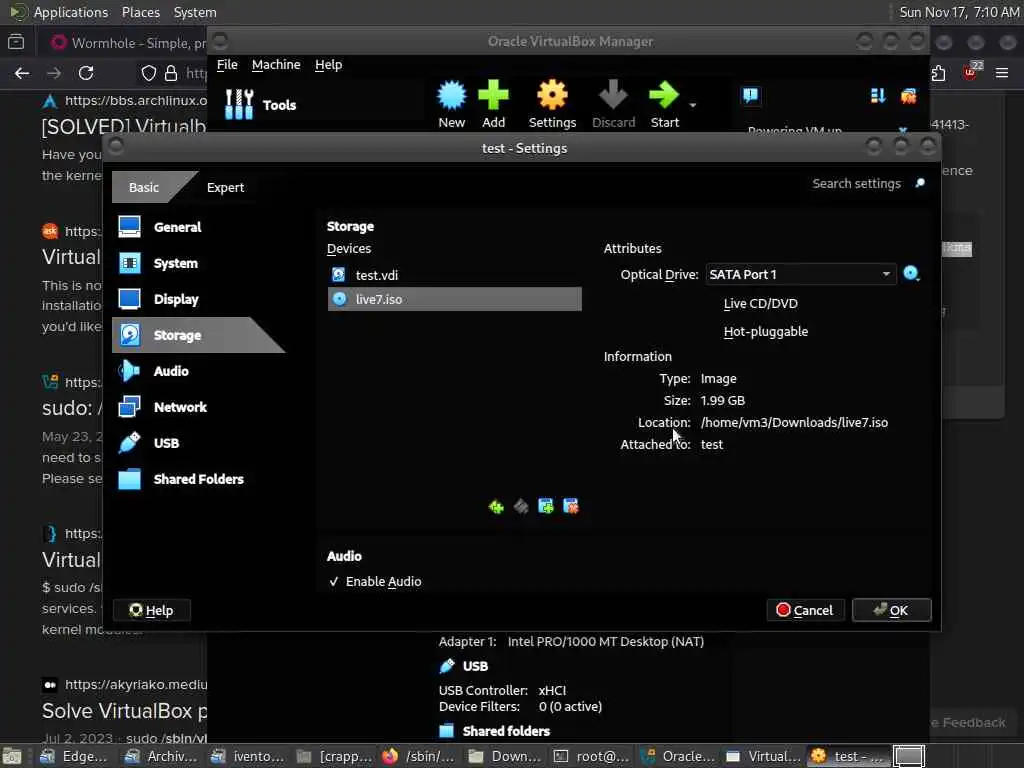Open the Help menu in VirtualBox Manager
This screenshot has height=768, width=1024.
click(328, 65)
